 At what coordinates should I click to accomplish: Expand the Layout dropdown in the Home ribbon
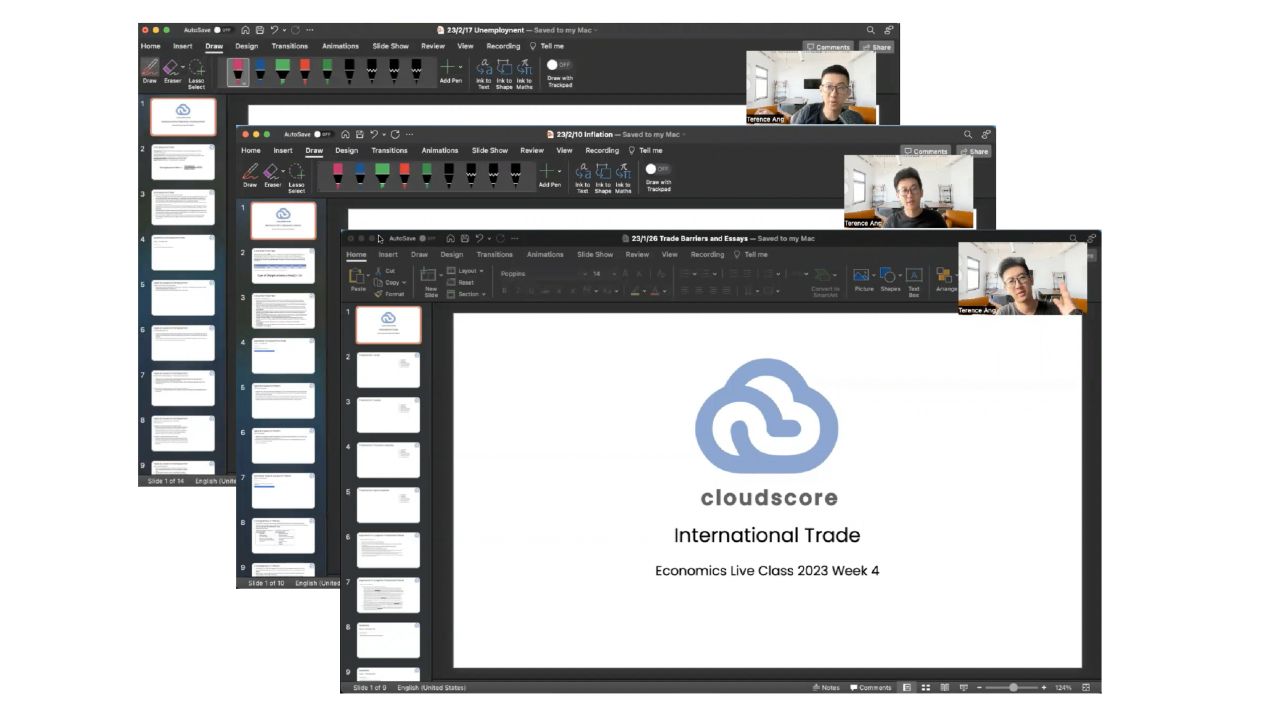pyautogui.click(x=466, y=271)
